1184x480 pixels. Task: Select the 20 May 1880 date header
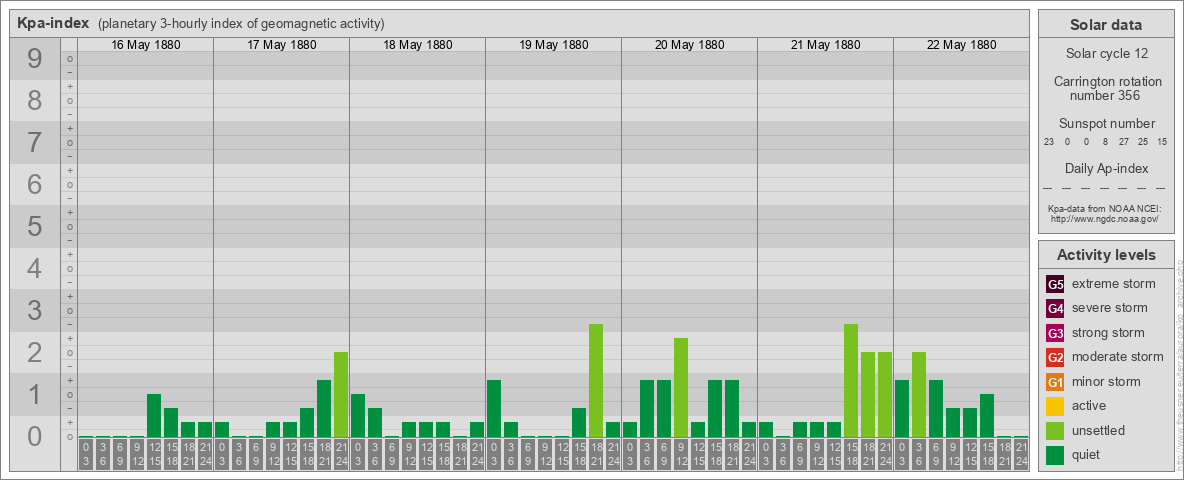[689, 45]
